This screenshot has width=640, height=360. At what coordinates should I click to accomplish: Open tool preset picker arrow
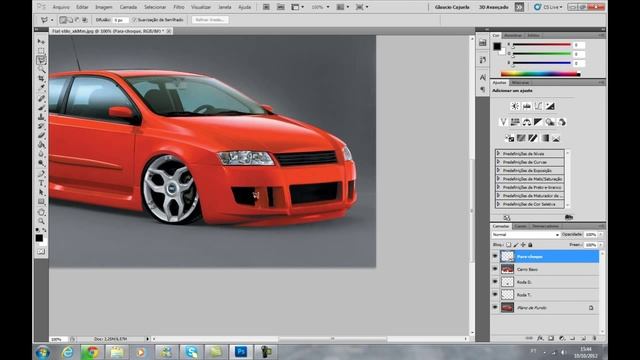52,20
